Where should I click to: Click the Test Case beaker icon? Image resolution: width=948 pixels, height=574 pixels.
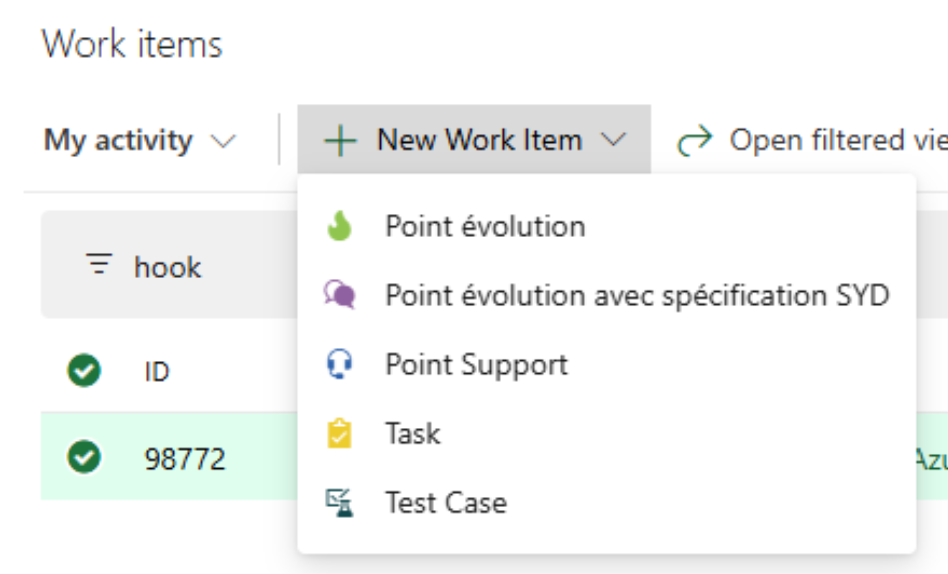340,502
